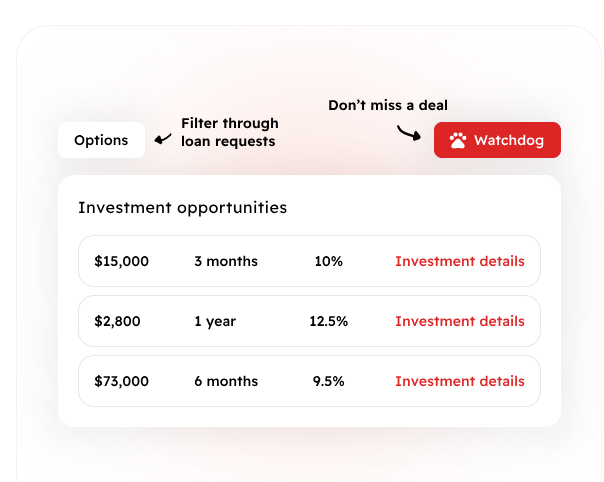Select the $73,000 investment amount

click(122, 381)
